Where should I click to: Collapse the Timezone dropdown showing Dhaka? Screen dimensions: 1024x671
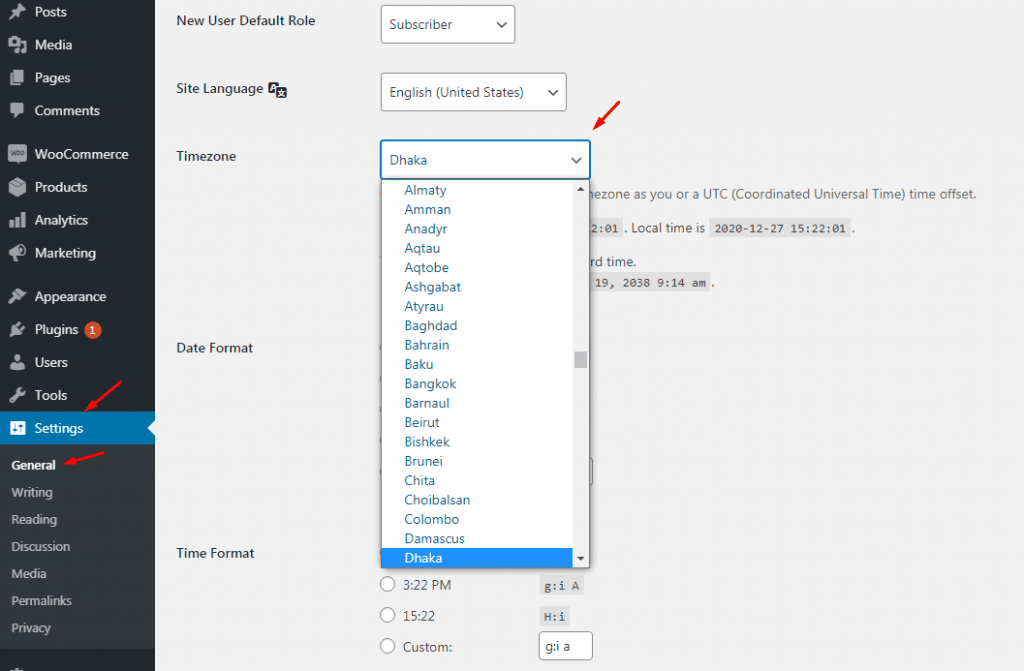485,160
